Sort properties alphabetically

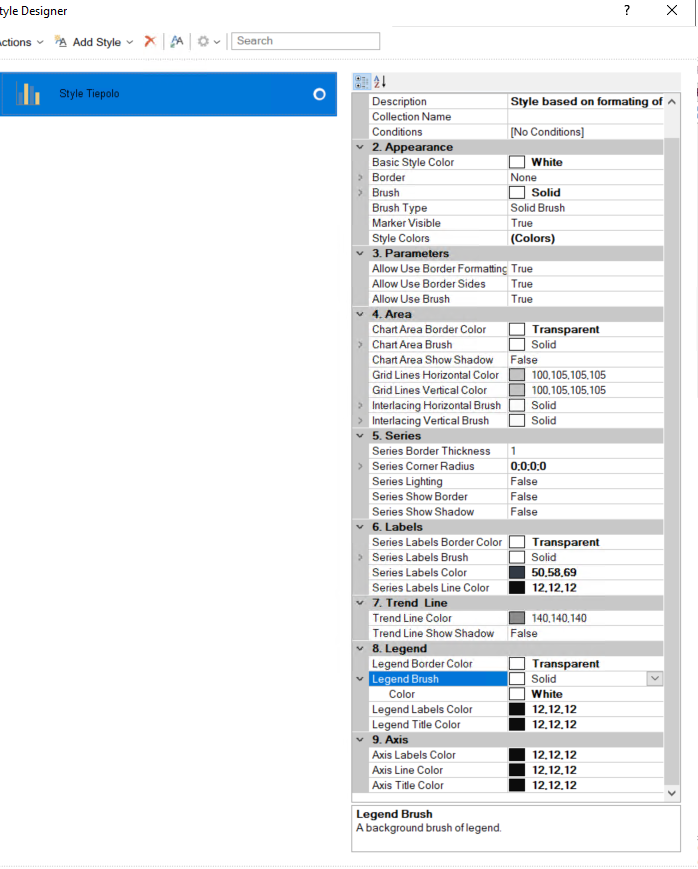[380, 82]
